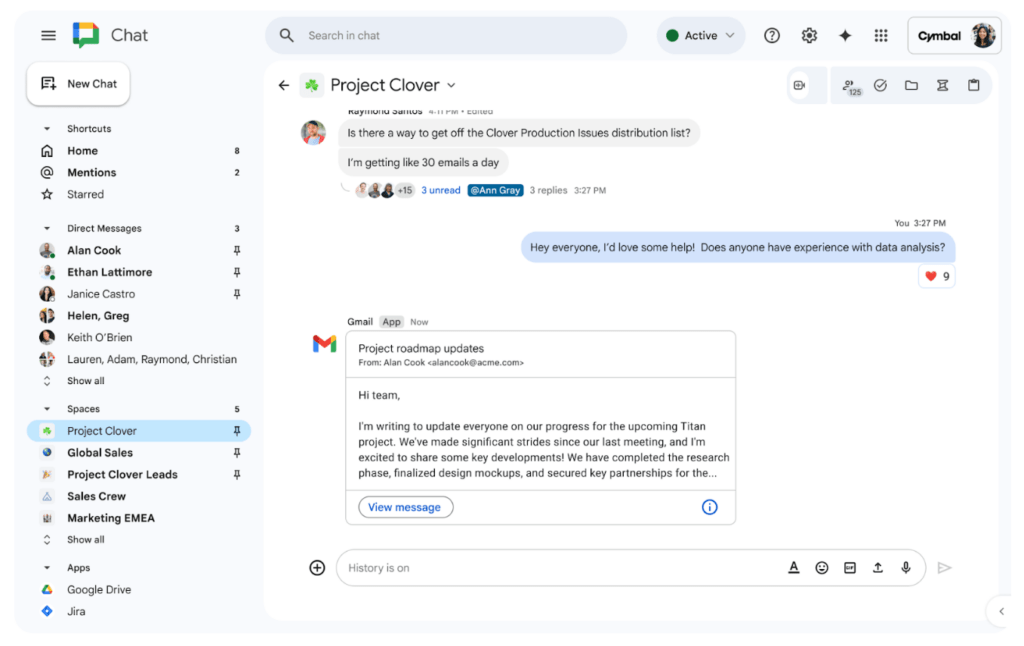Click the Google Chat logo

[x=86, y=35]
